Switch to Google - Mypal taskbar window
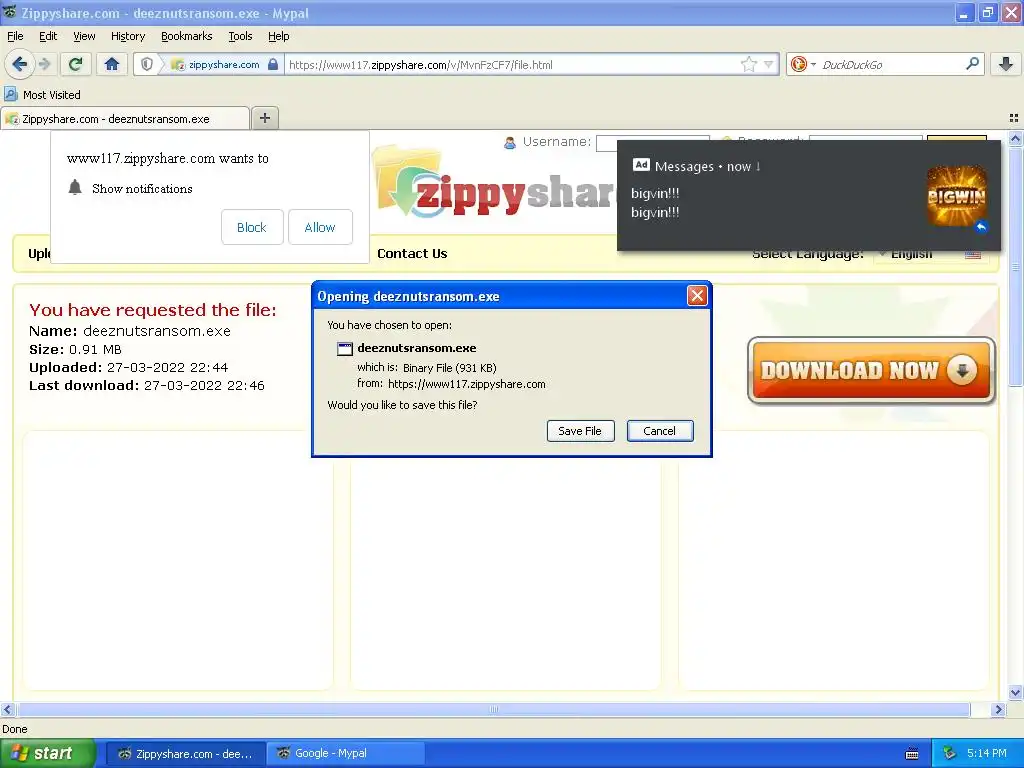The width and height of the screenshot is (1024, 768). tap(345, 754)
